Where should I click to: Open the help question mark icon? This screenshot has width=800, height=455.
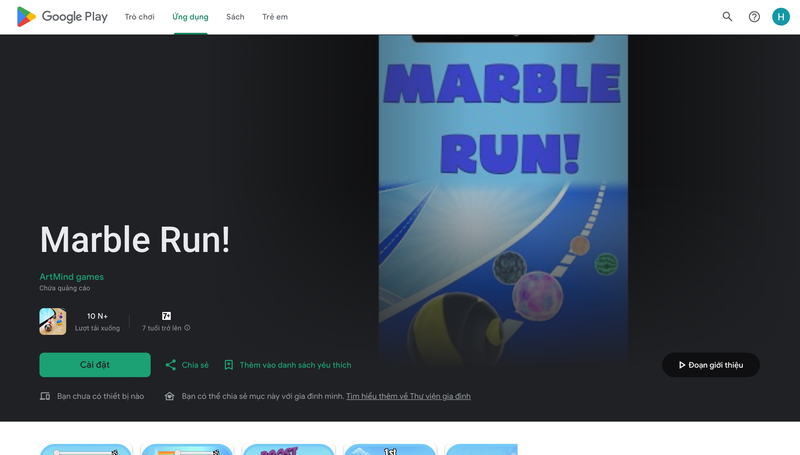(x=754, y=17)
